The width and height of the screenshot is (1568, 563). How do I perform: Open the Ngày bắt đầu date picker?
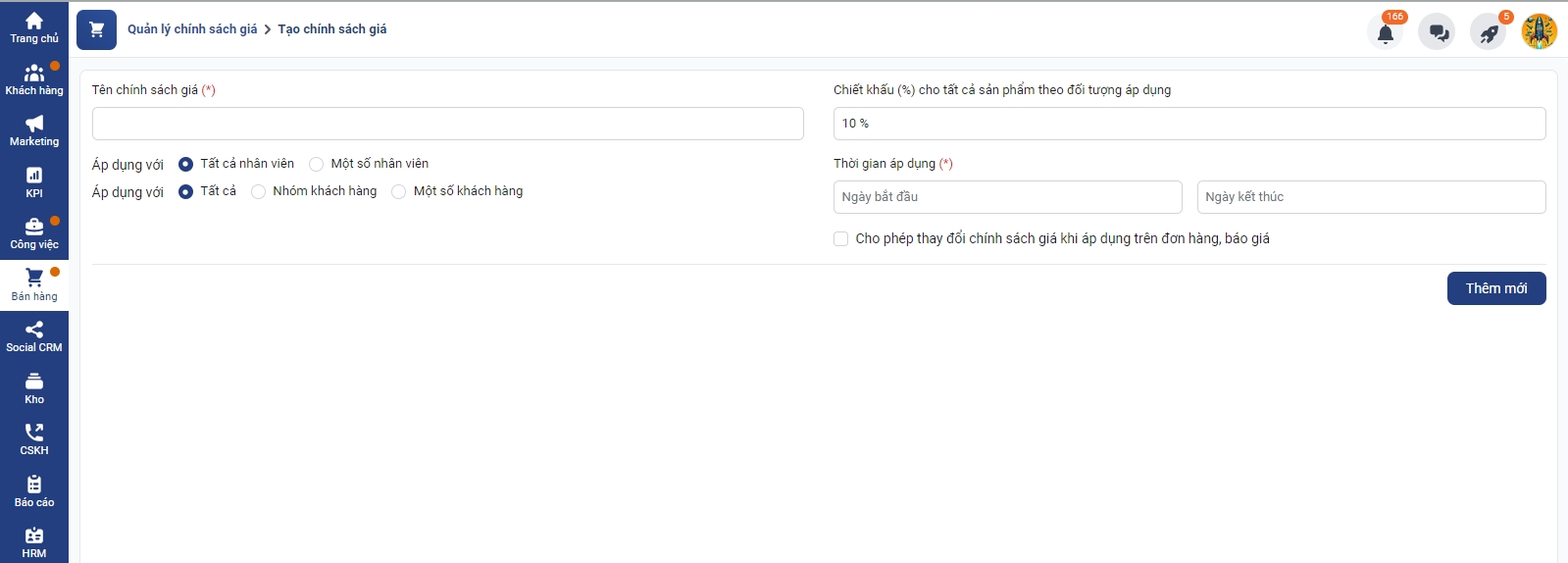1008,197
